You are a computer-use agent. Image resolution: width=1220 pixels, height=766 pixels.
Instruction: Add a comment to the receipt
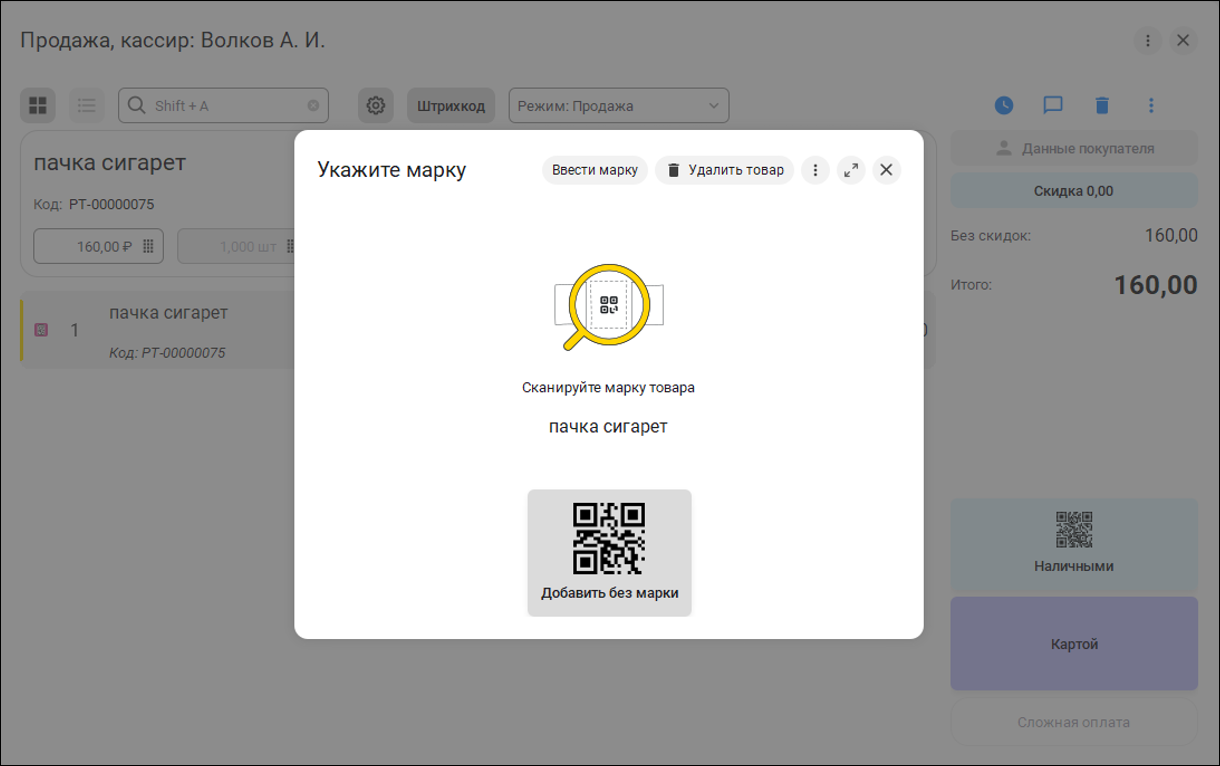(x=1052, y=105)
